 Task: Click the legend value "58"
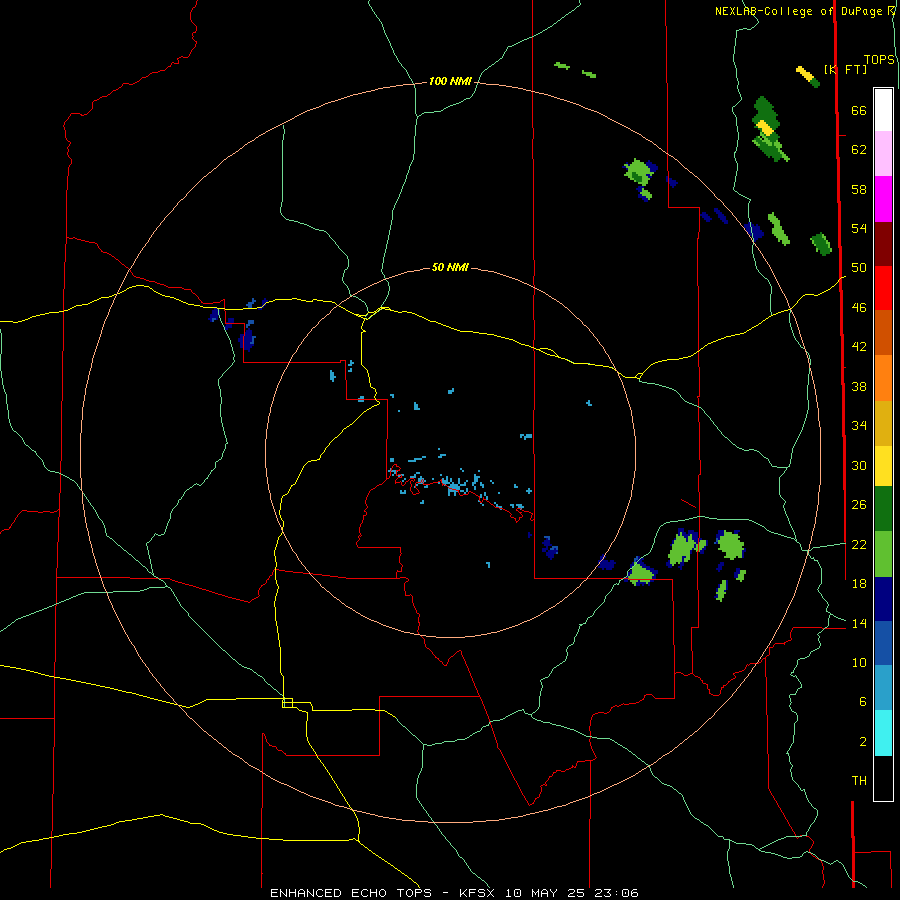tap(859, 189)
